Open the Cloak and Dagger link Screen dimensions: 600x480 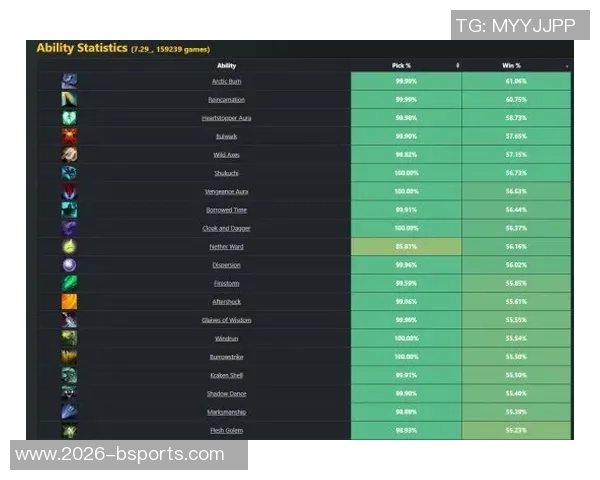[226, 228]
